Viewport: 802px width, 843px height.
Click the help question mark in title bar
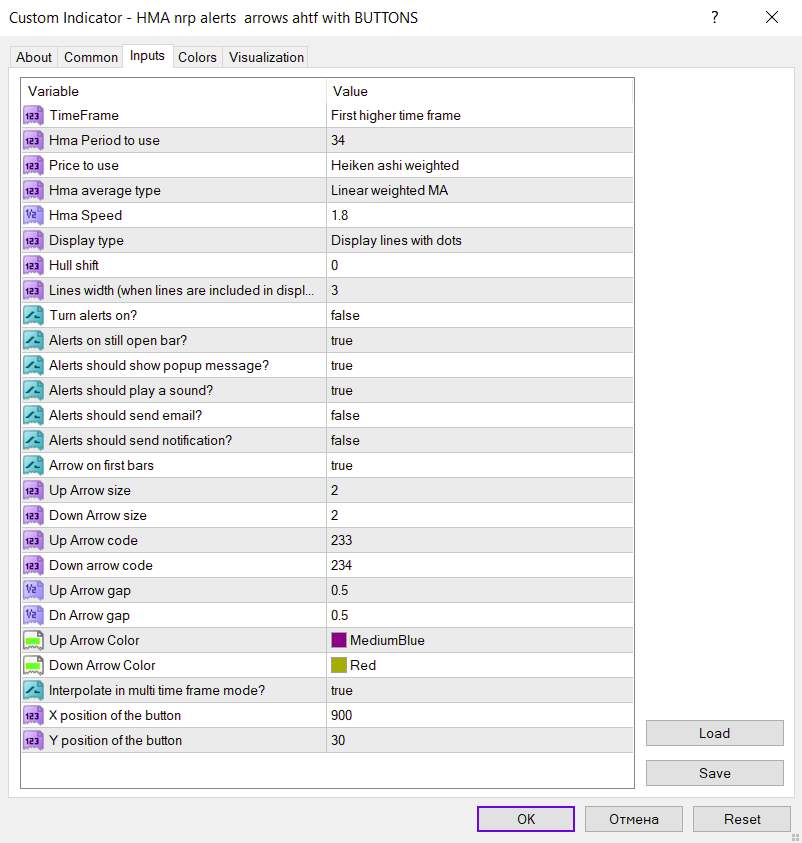(714, 18)
